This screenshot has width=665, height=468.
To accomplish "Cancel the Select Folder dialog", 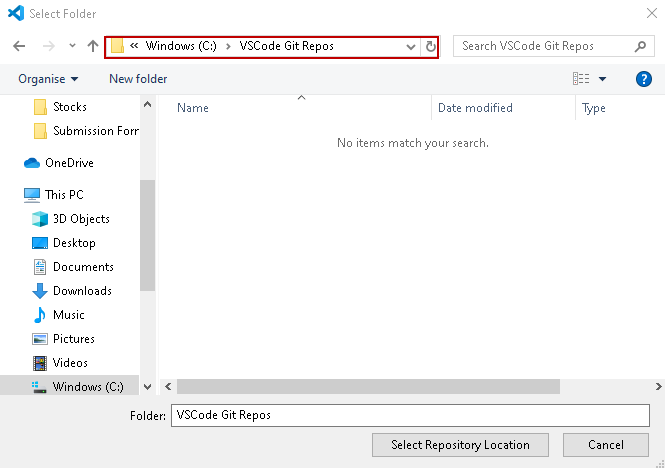I will point(606,445).
